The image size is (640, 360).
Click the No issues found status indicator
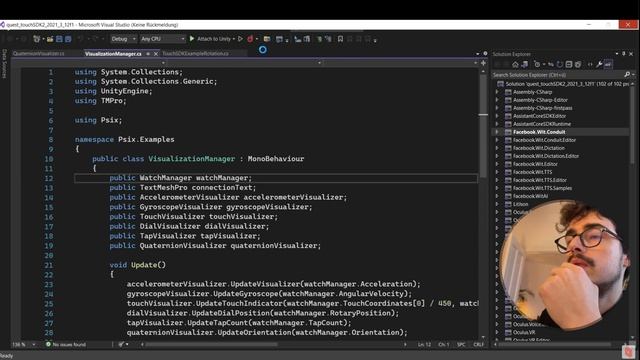pos(66,344)
